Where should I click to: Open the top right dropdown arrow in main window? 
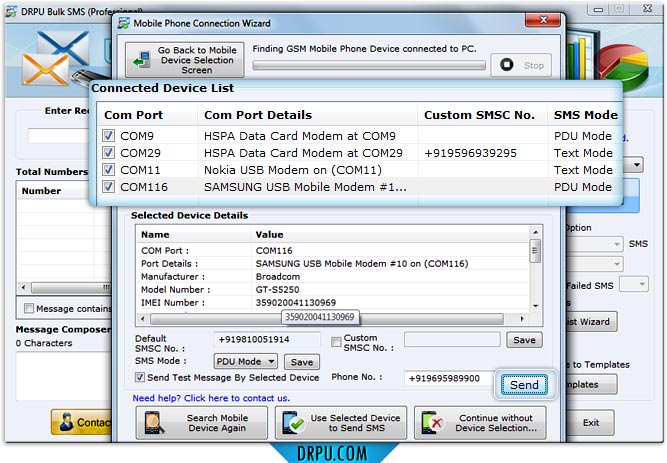coord(636,164)
